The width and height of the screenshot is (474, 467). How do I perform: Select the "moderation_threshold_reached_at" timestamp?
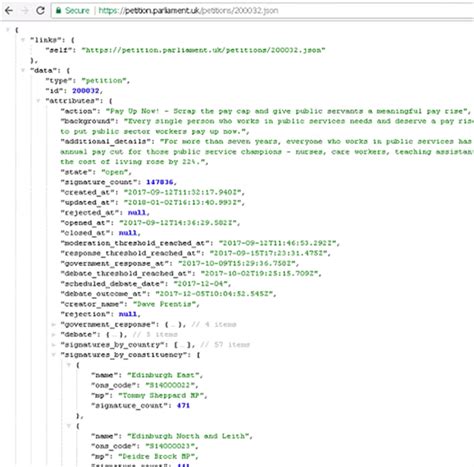point(278,243)
